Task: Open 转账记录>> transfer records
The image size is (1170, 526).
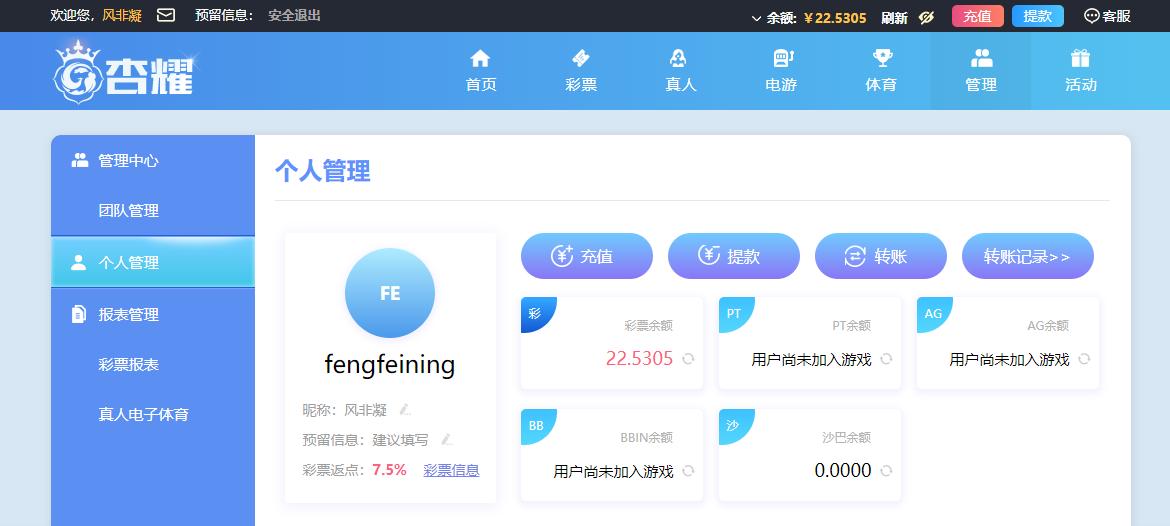Action: pyautogui.click(x=1027, y=256)
